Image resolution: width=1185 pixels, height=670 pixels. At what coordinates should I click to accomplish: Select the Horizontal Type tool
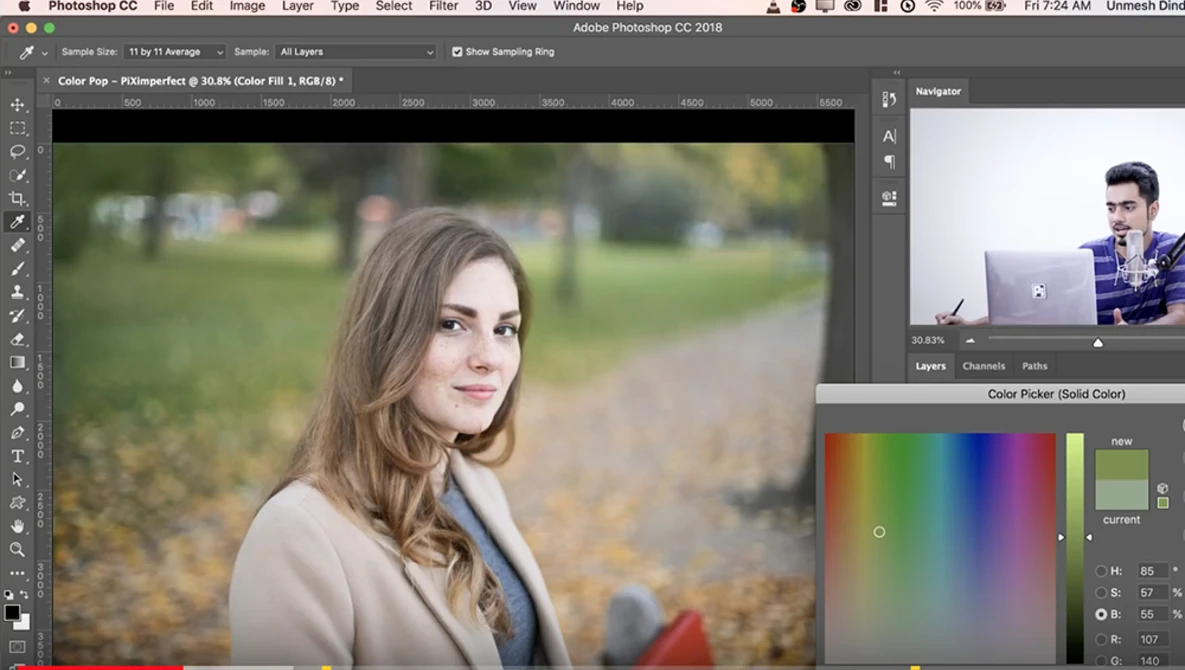click(17, 456)
